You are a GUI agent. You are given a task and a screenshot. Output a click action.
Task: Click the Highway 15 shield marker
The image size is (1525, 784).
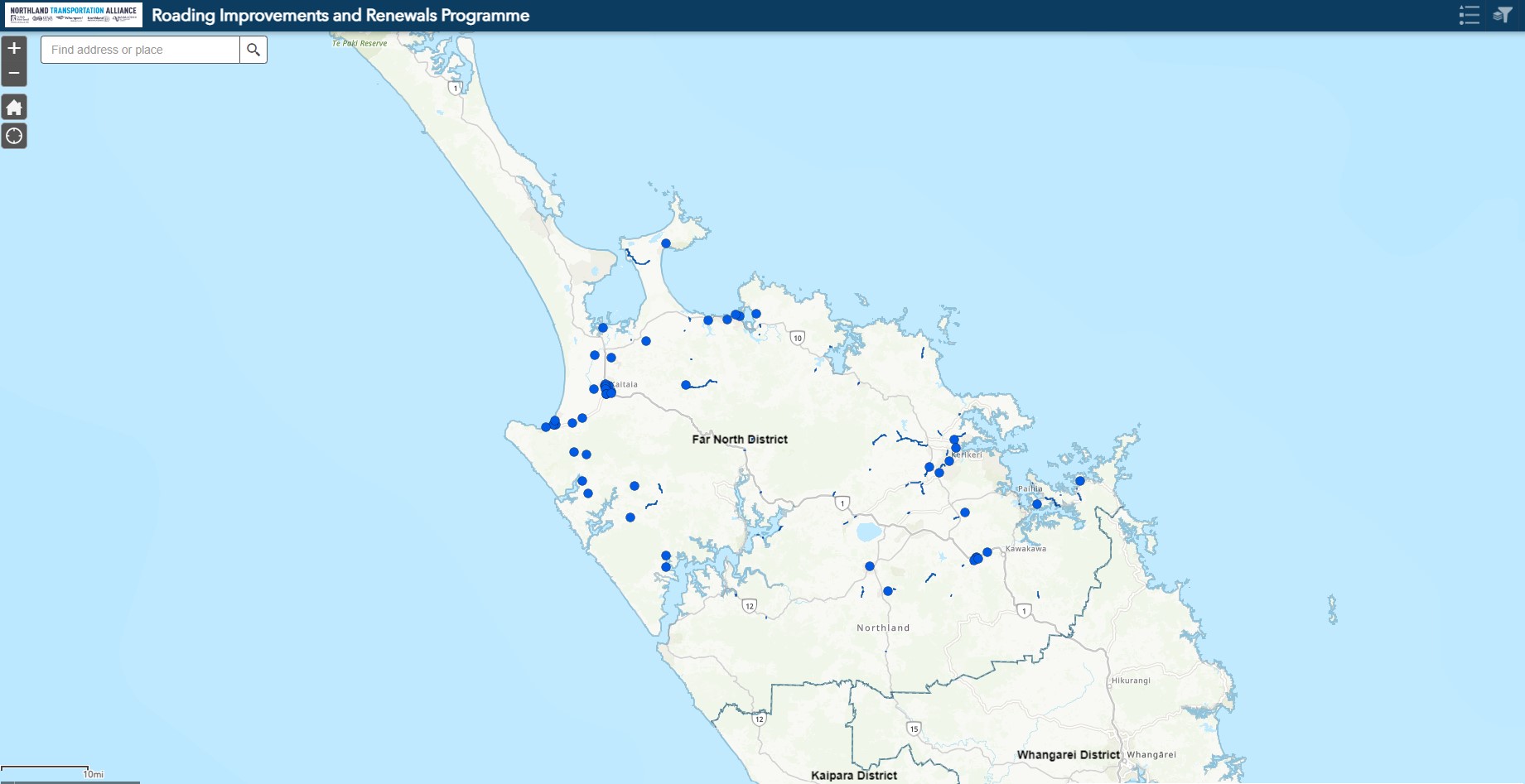point(914,729)
